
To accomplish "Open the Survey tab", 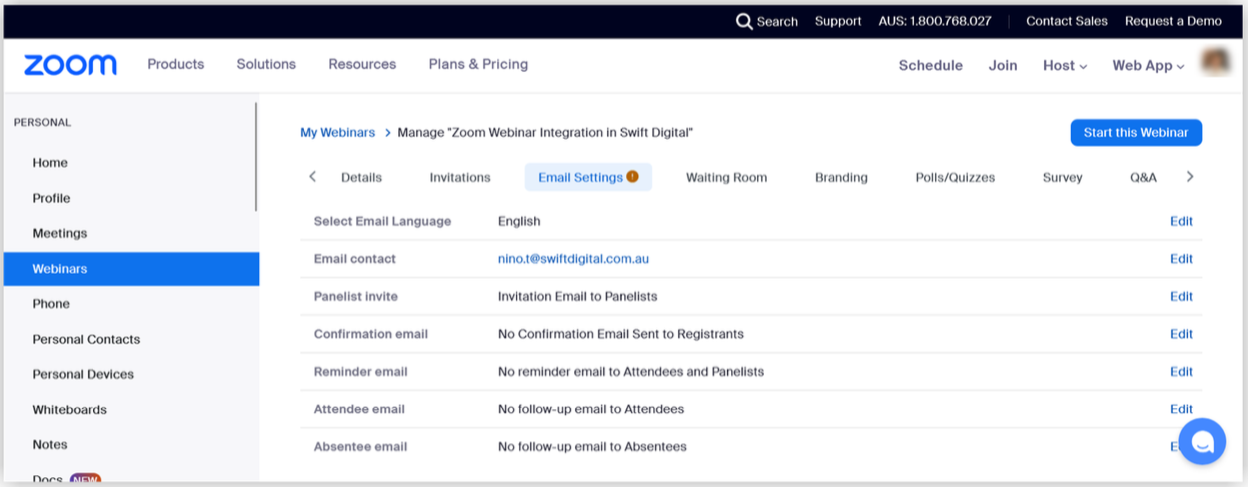I will pyautogui.click(x=1062, y=177).
